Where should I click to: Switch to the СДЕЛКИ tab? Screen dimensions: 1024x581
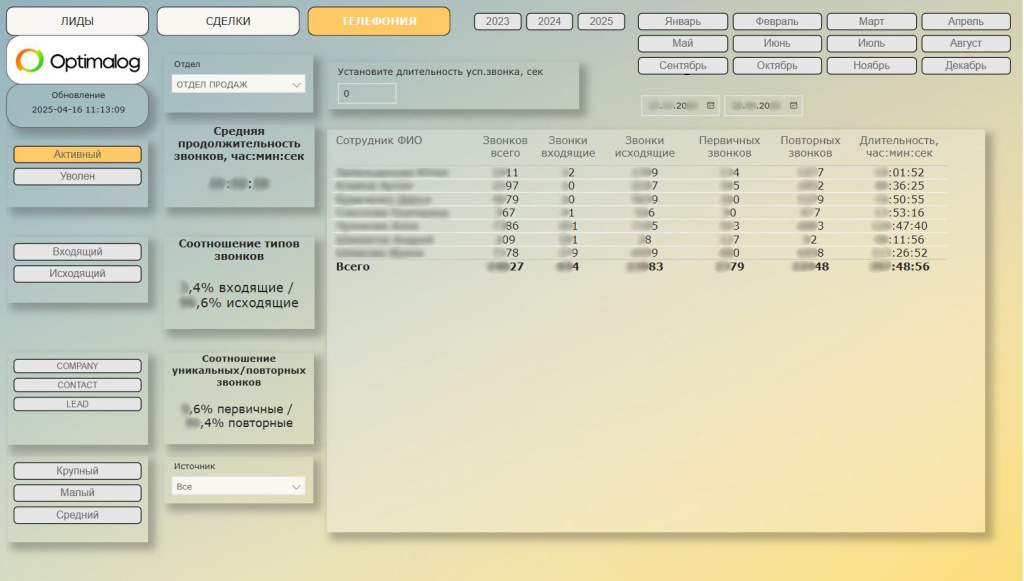point(228,21)
